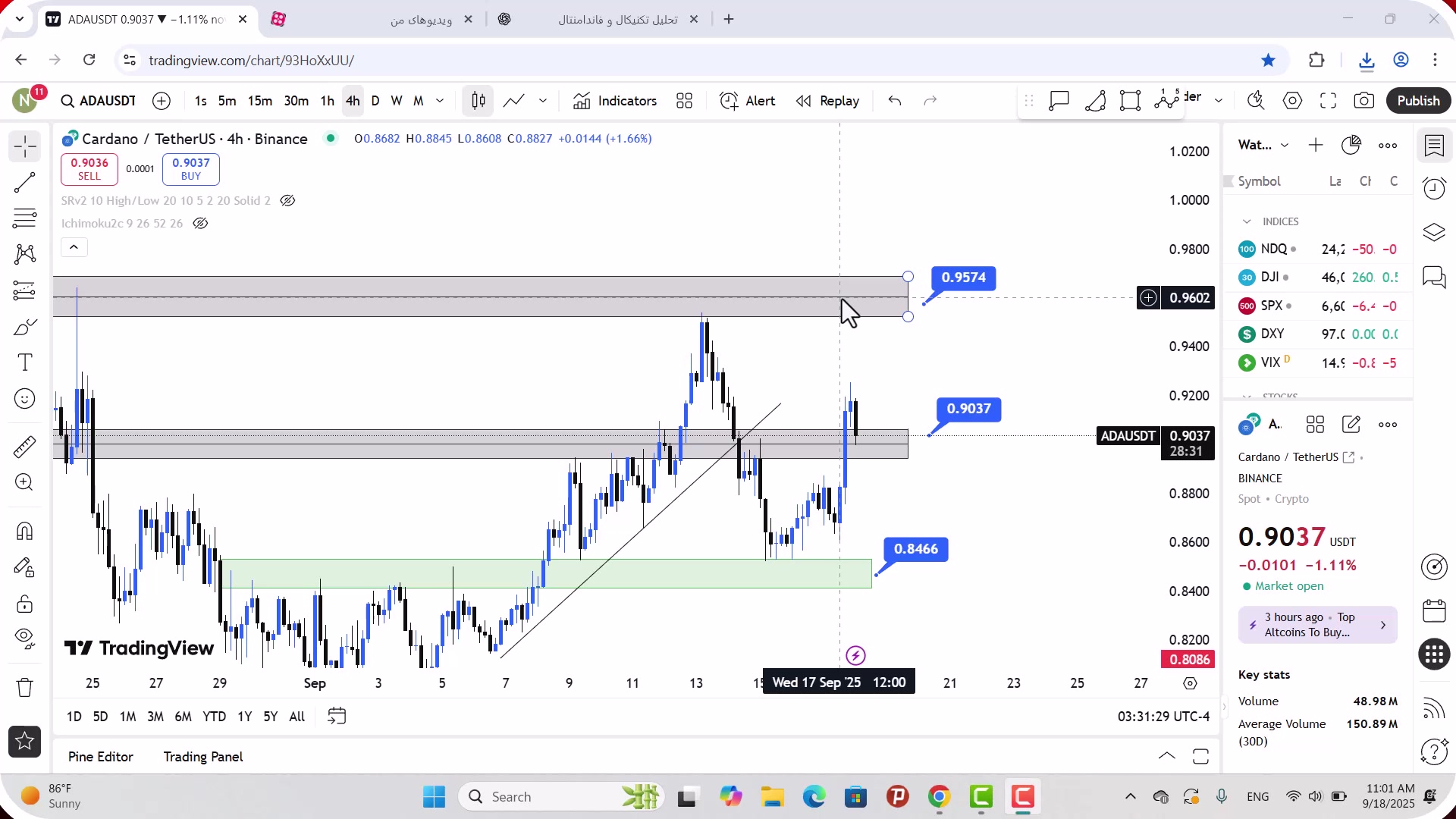
Task: Open indicator templates grid
Action: coord(685,101)
